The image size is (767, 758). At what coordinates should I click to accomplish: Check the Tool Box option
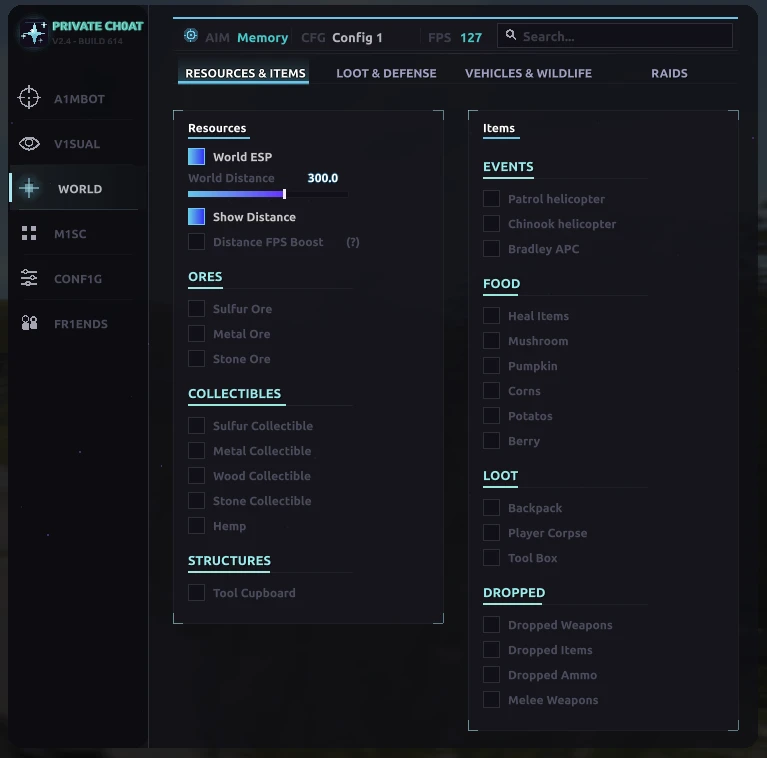pos(492,557)
